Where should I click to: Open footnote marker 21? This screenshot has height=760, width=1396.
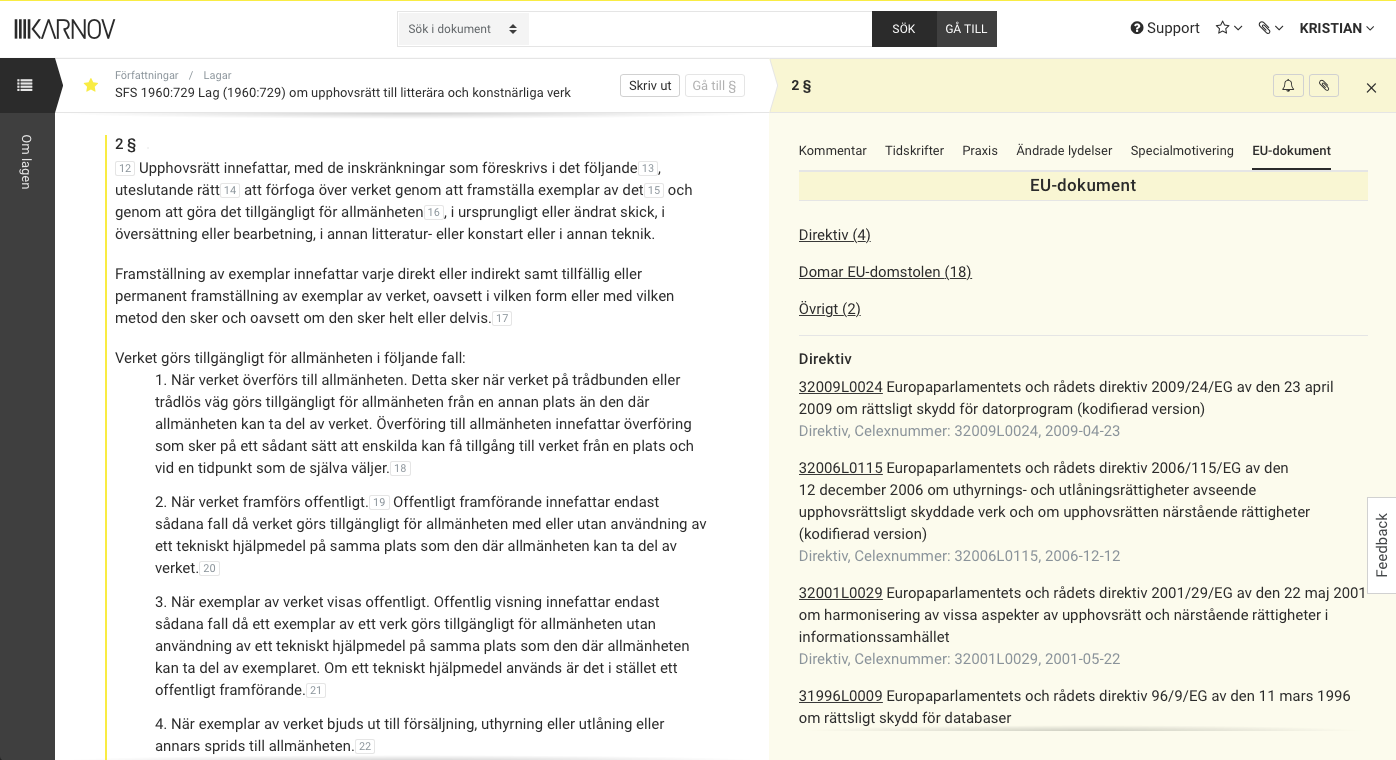coord(316,690)
